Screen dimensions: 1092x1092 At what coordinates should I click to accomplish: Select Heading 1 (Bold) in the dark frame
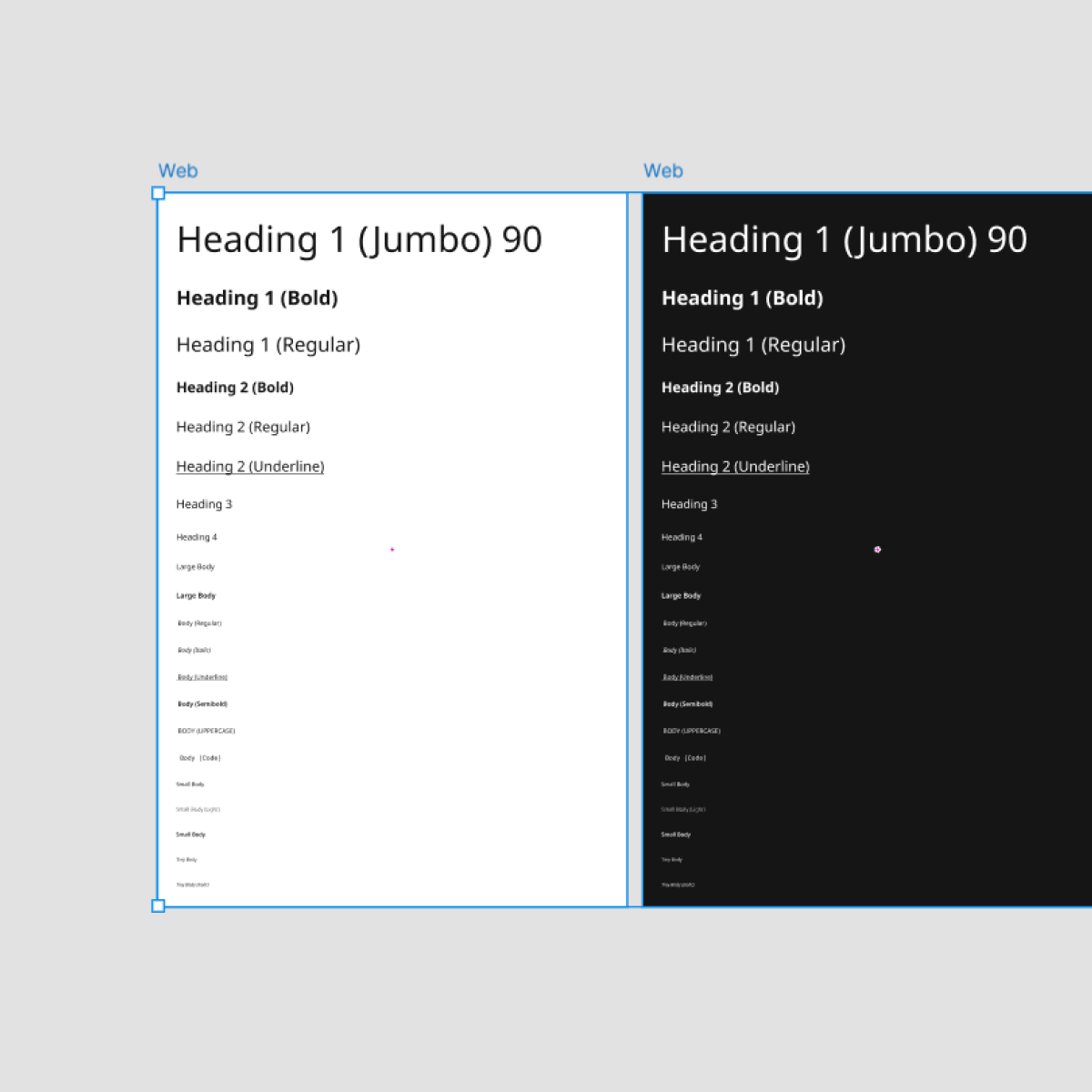tap(743, 298)
